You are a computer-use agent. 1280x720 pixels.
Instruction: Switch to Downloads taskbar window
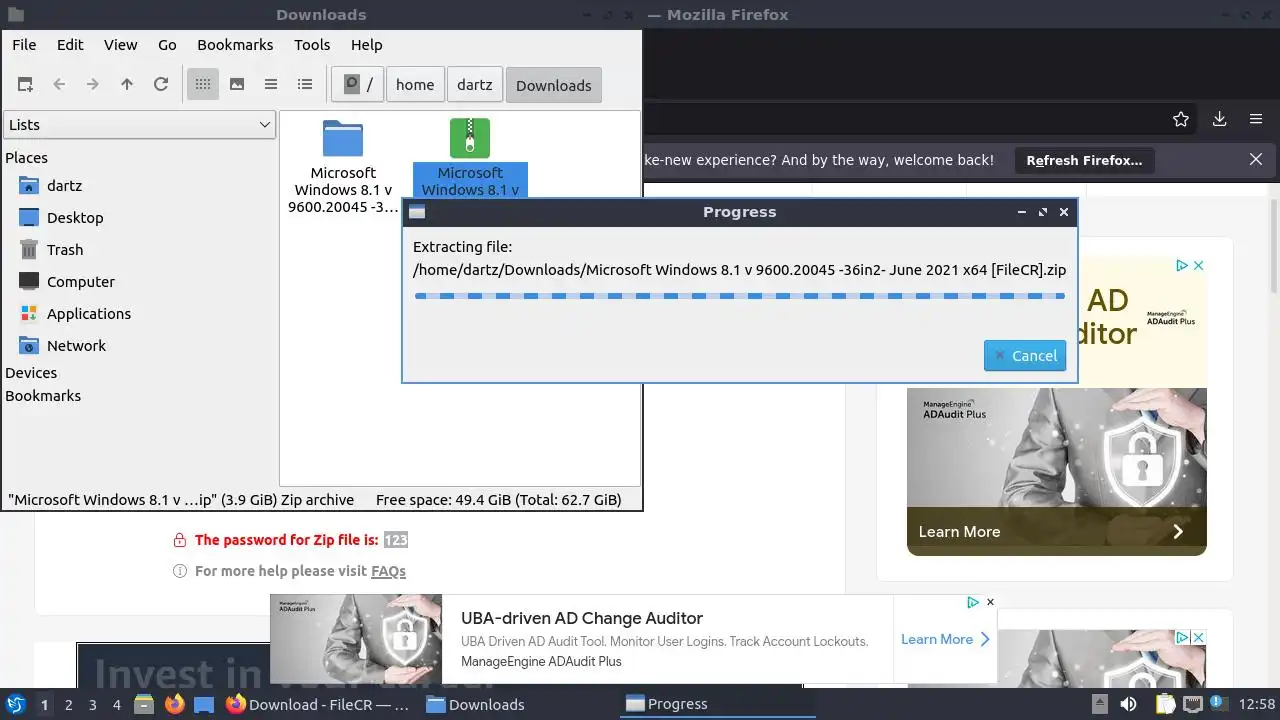point(476,704)
